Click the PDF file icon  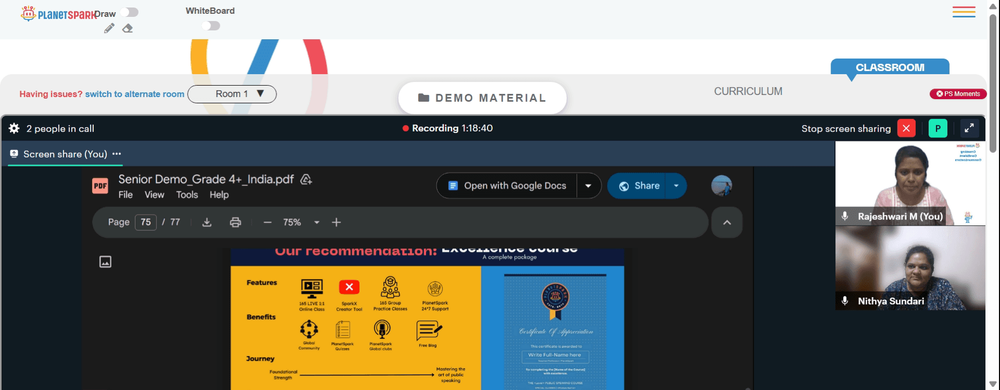coord(100,185)
